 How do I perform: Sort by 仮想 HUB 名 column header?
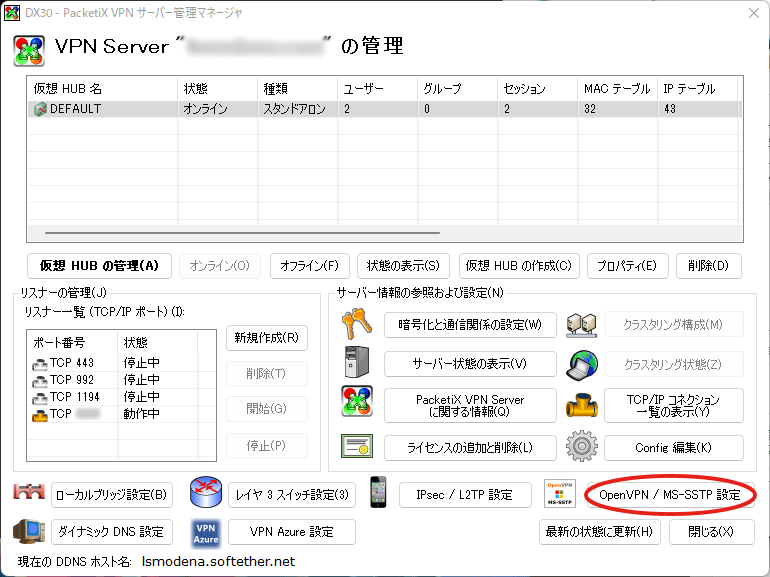click(x=103, y=89)
